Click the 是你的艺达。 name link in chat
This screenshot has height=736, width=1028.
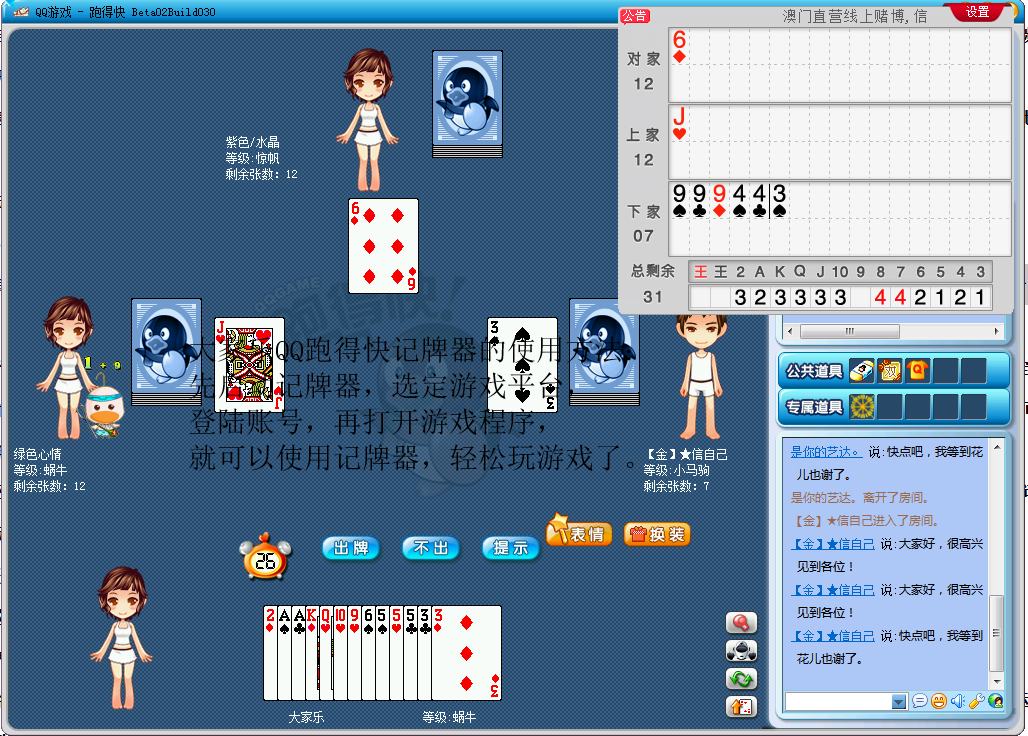coord(826,452)
